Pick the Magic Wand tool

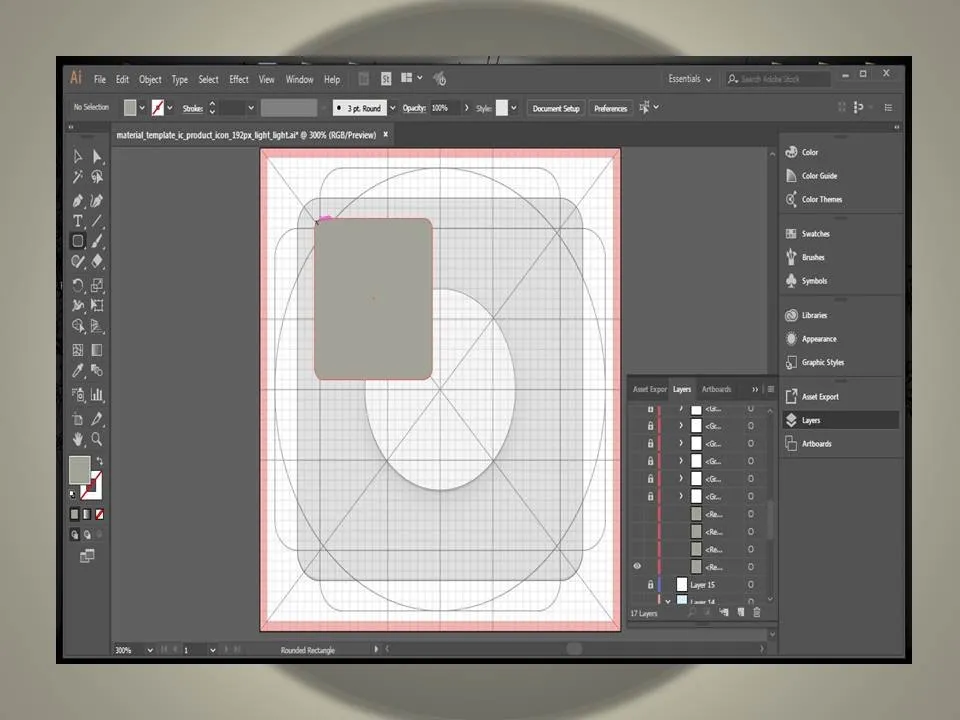coord(78,177)
